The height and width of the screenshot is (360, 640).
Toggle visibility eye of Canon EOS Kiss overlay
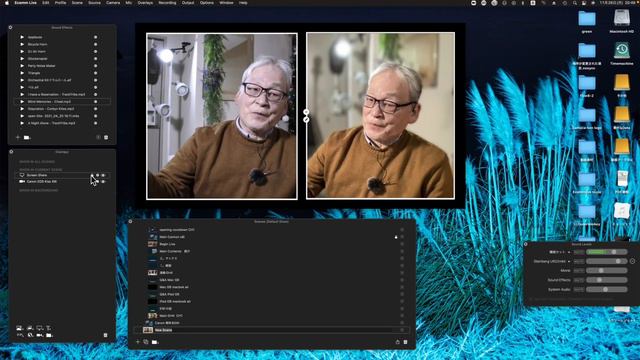(x=103, y=182)
